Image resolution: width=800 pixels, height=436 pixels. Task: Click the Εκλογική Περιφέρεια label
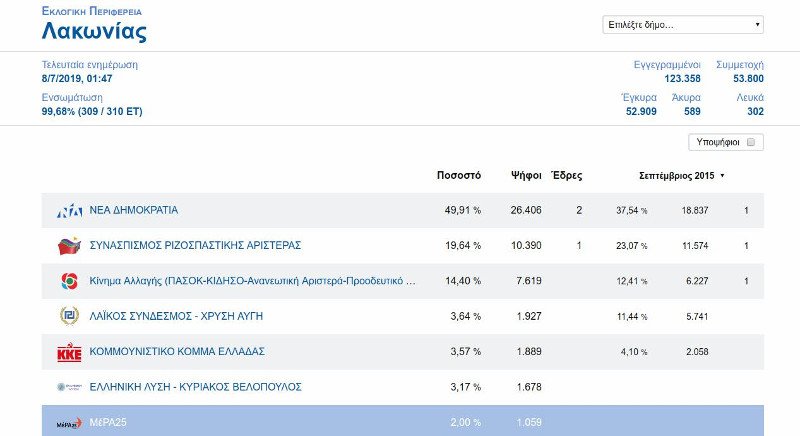tap(92, 11)
